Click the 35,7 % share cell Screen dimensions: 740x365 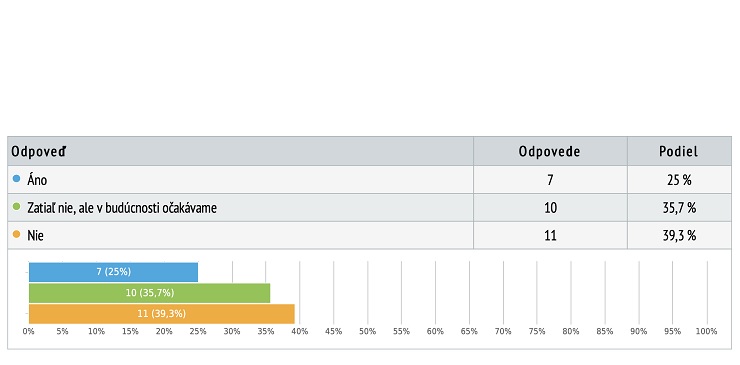680,207
